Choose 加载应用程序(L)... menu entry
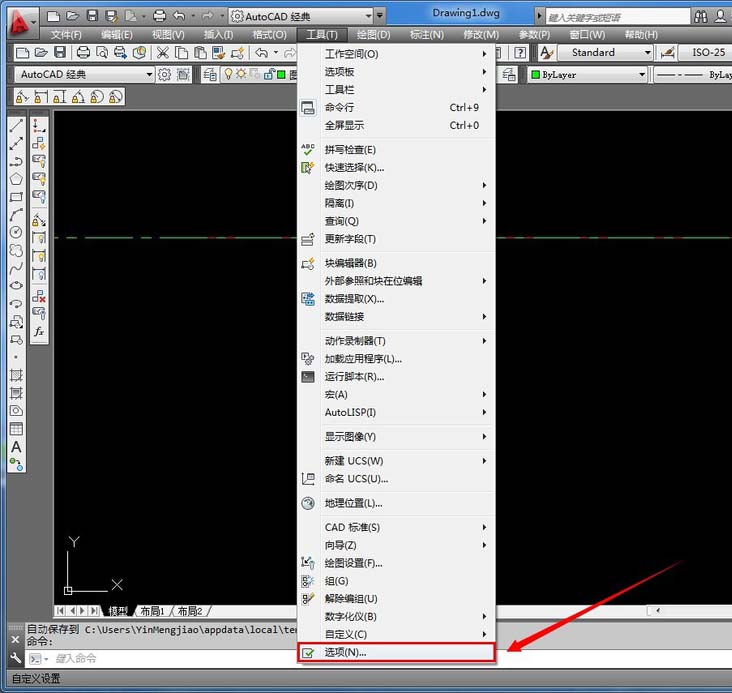This screenshot has width=732, height=693. pyautogui.click(x=396, y=359)
